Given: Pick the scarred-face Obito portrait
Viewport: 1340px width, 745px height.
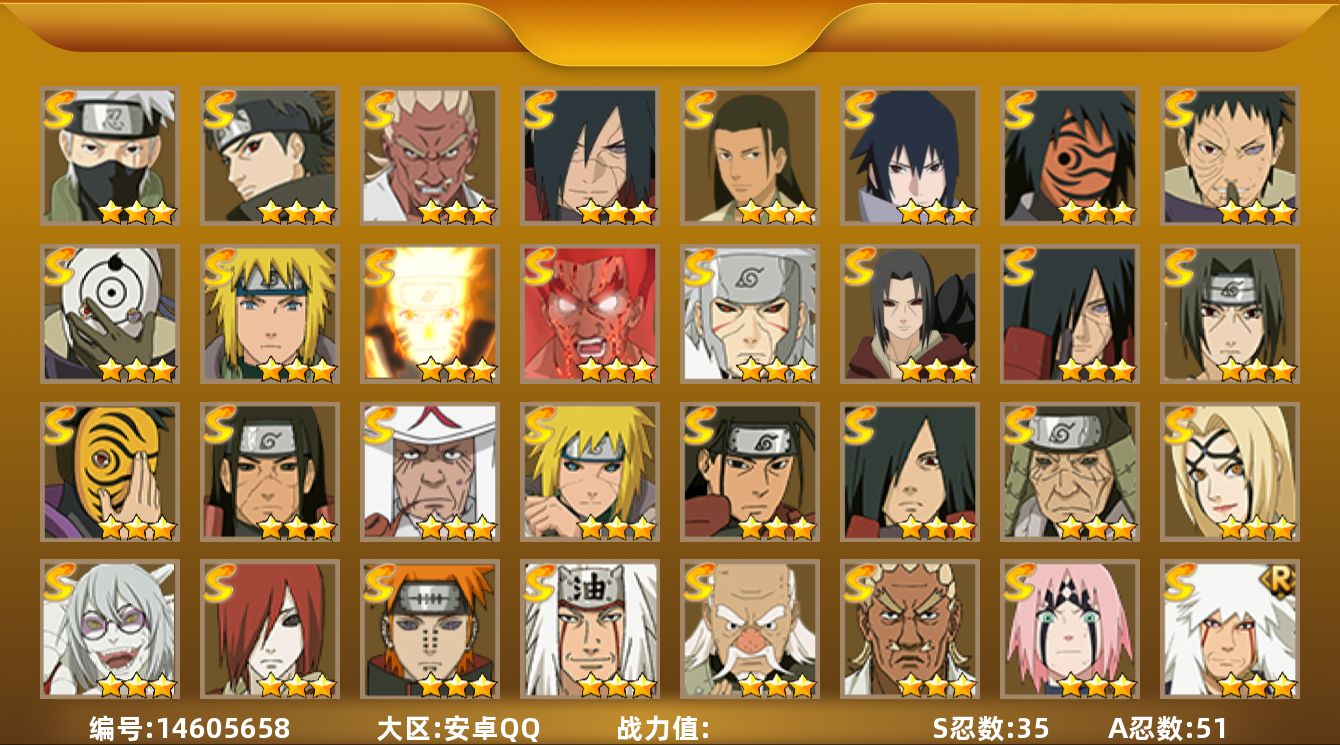Looking at the screenshot, I should [x=1229, y=155].
